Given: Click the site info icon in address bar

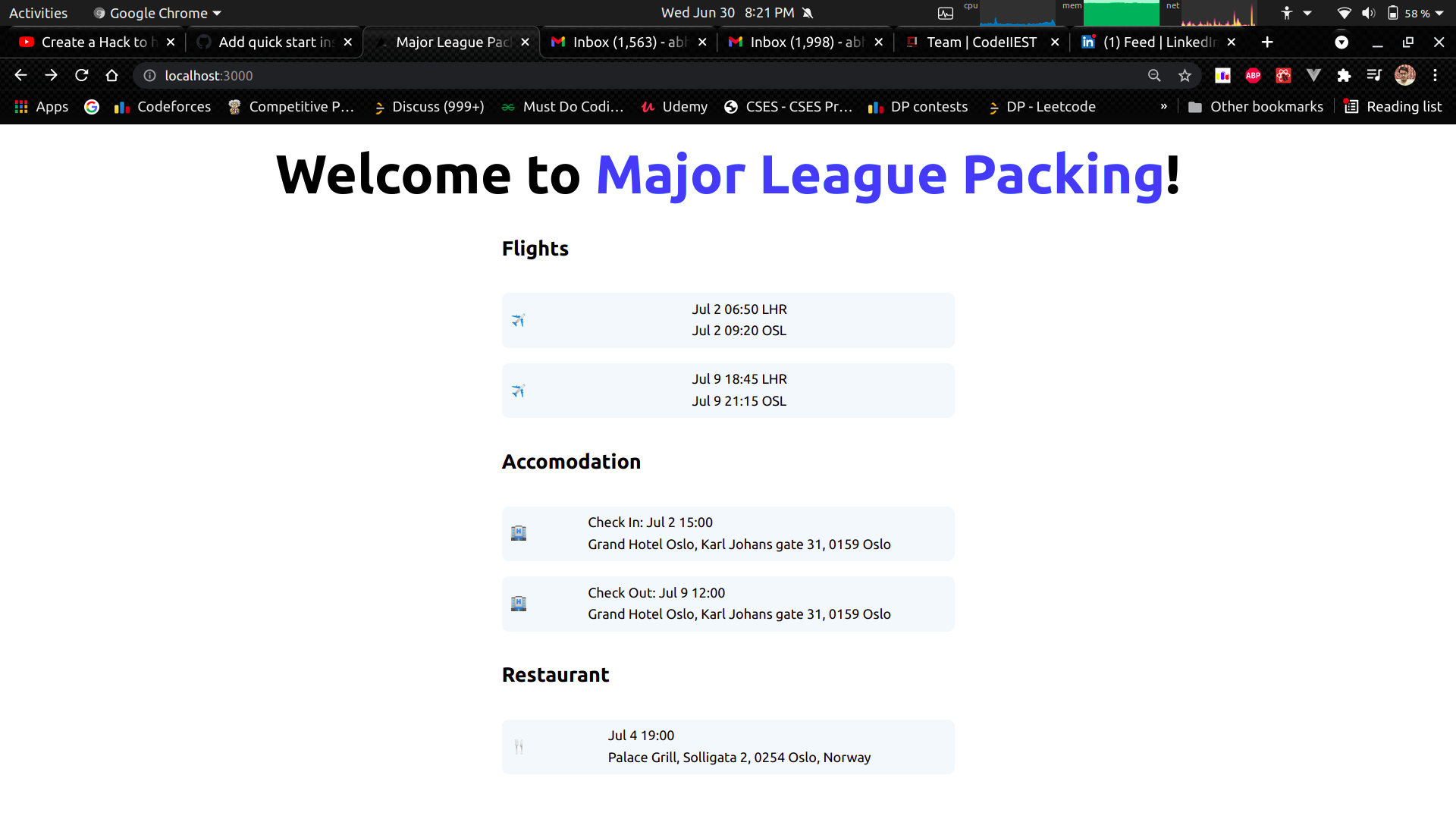Looking at the screenshot, I should click(x=149, y=75).
